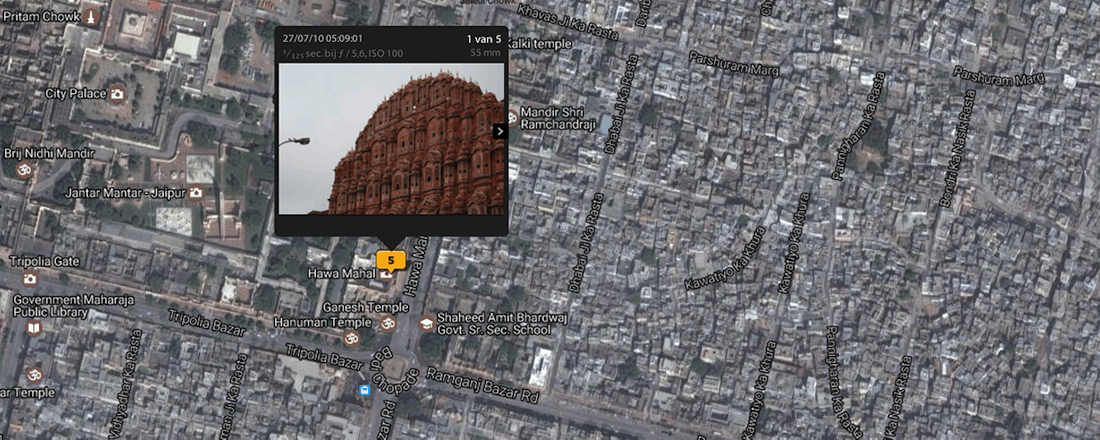Click the Shaheed Amit Bhardwaj school icon
The height and width of the screenshot is (440, 1100).
(x=426, y=324)
